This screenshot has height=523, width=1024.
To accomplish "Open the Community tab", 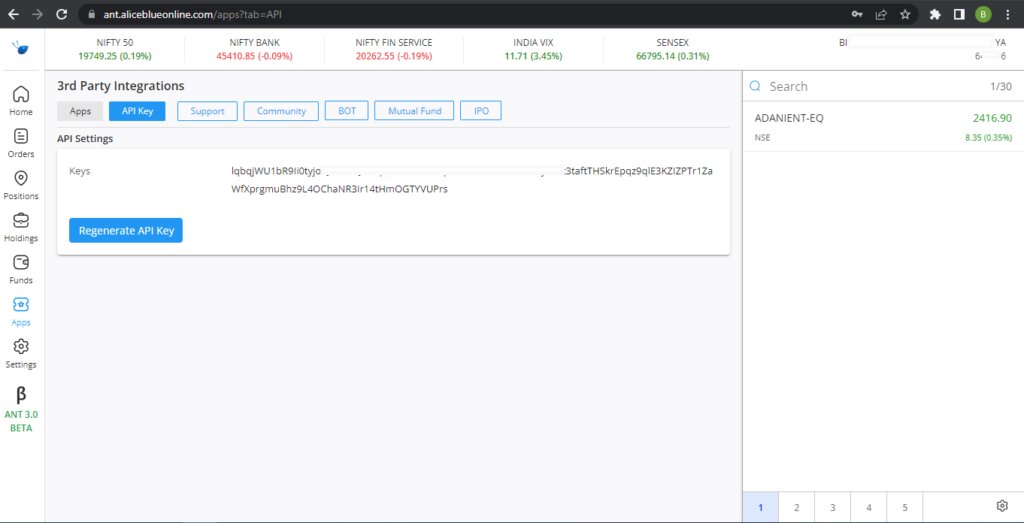I will (281, 111).
